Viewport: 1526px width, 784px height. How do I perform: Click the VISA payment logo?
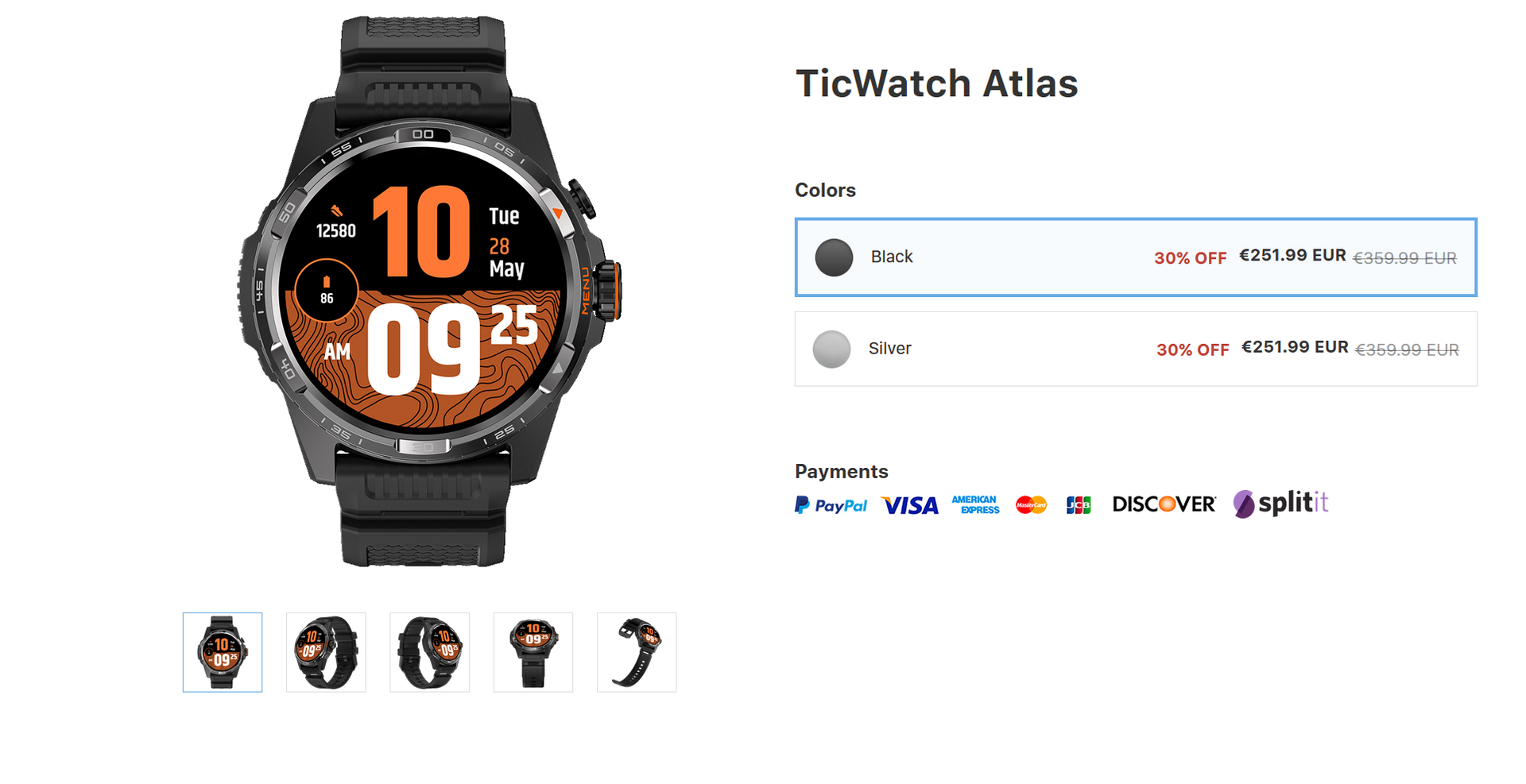pyautogui.click(x=910, y=505)
